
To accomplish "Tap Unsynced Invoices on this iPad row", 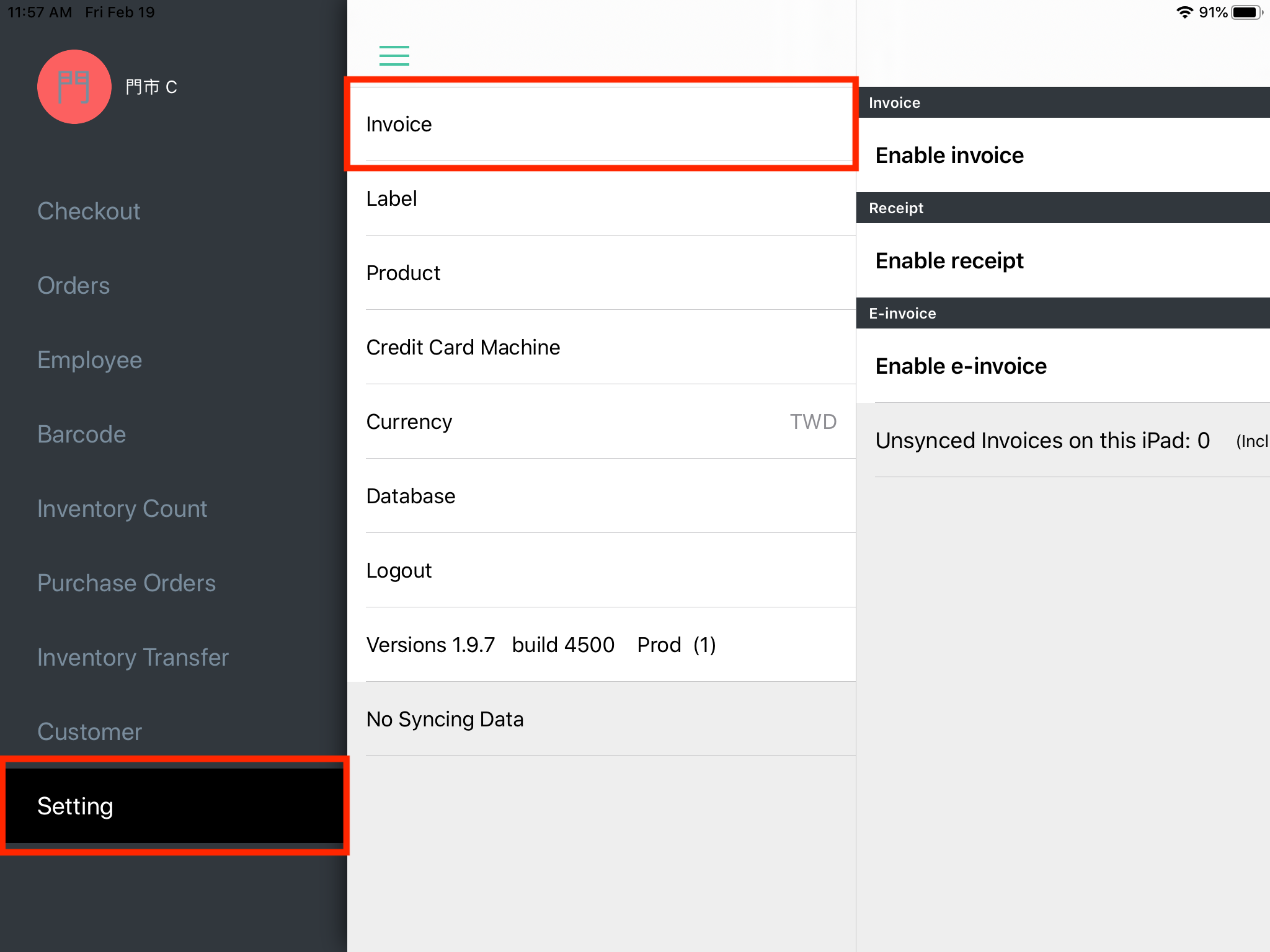I will (1063, 440).
